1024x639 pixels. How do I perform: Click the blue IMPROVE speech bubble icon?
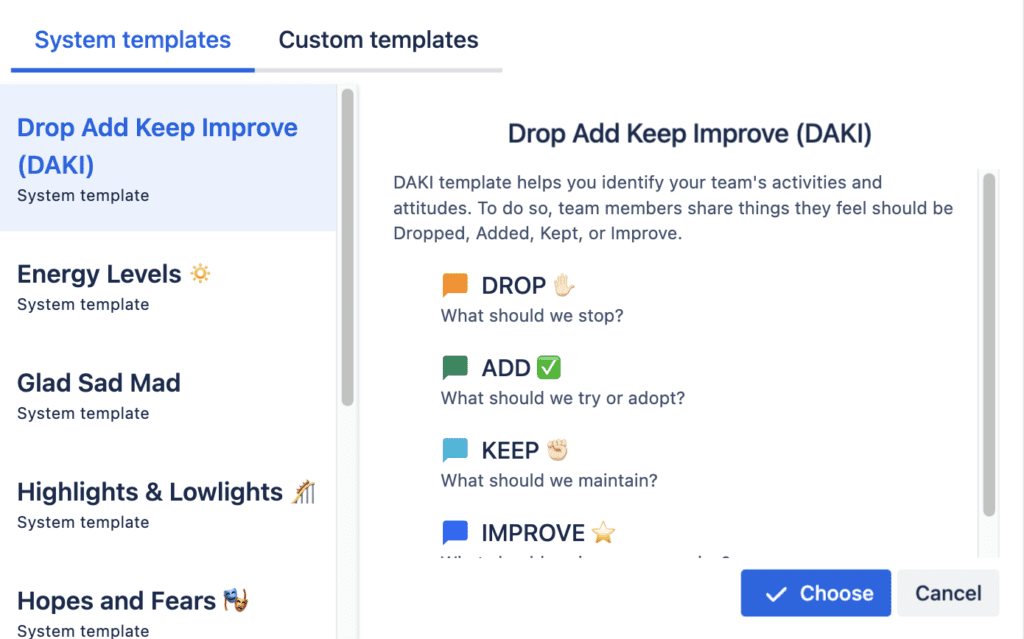click(455, 532)
